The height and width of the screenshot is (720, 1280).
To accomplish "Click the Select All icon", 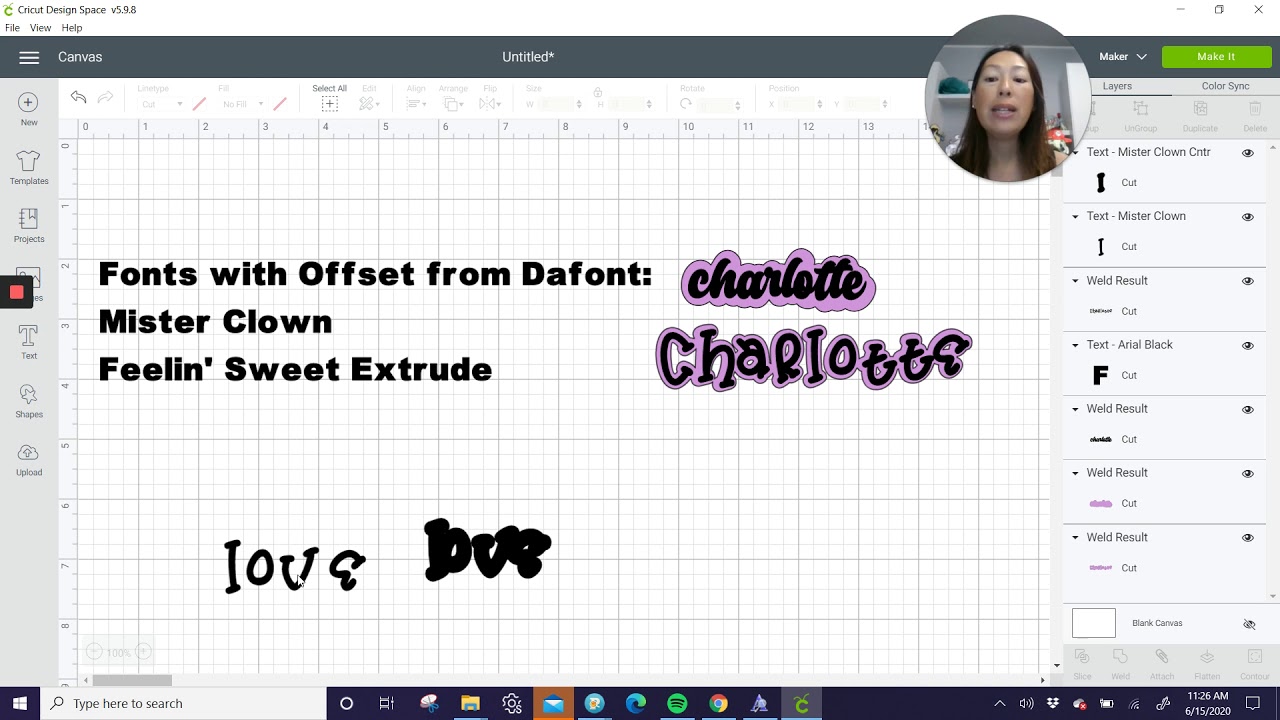I will [x=329, y=104].
